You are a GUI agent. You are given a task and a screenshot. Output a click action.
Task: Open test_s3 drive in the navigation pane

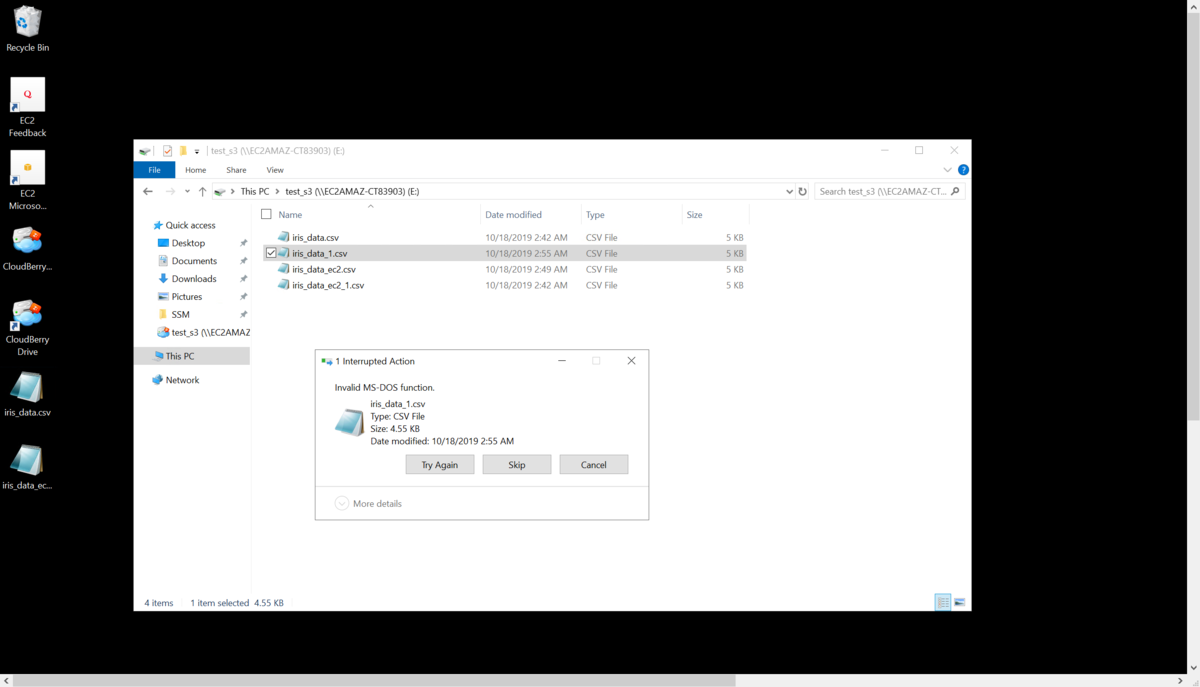click(203, 332)
